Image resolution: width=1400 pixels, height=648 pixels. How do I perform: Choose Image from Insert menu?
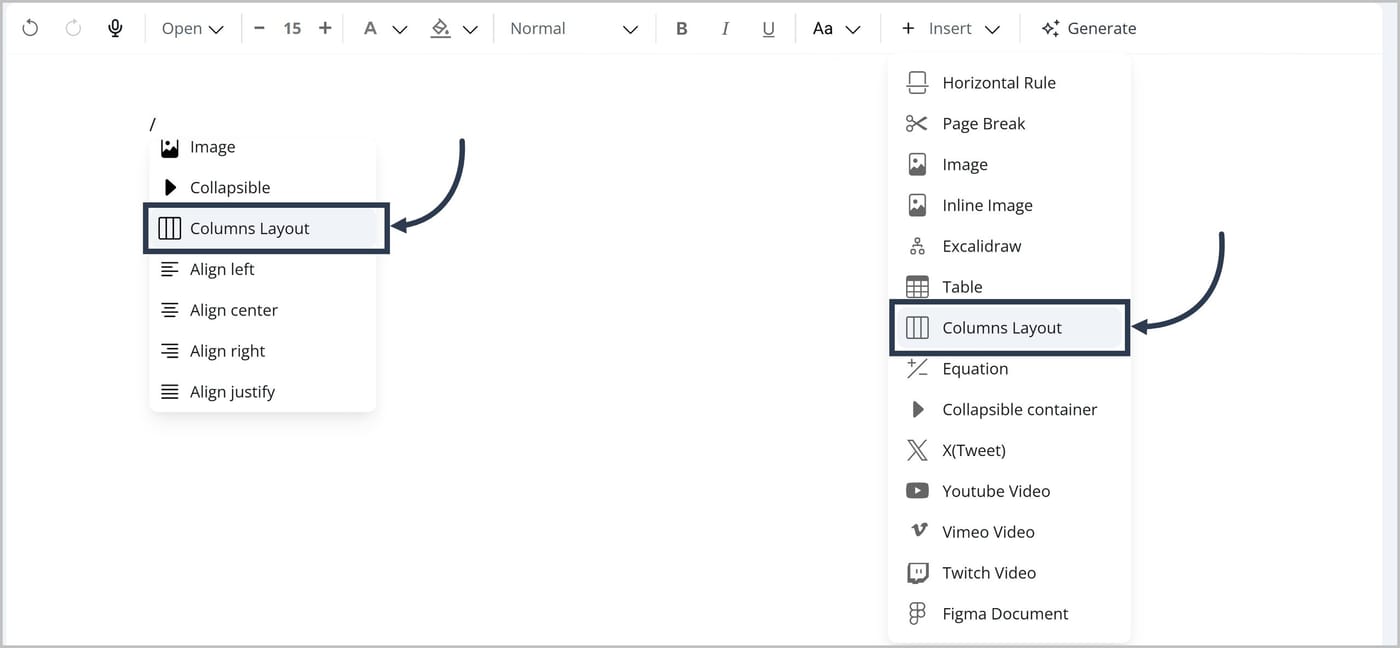tap(1009, 165)
